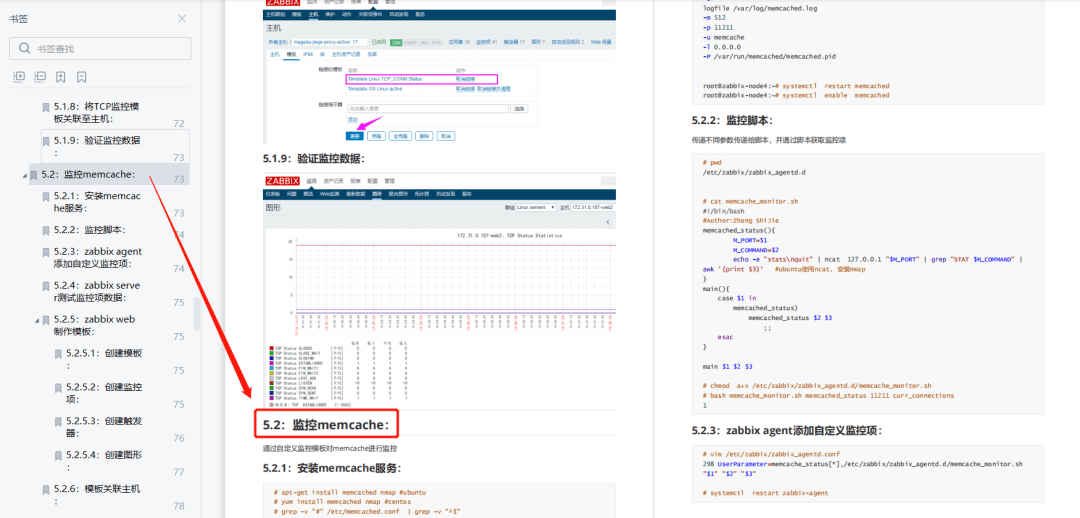Close the bookmarks panel
Viewport: 1080px width, 518px height.
click(181, 18)
